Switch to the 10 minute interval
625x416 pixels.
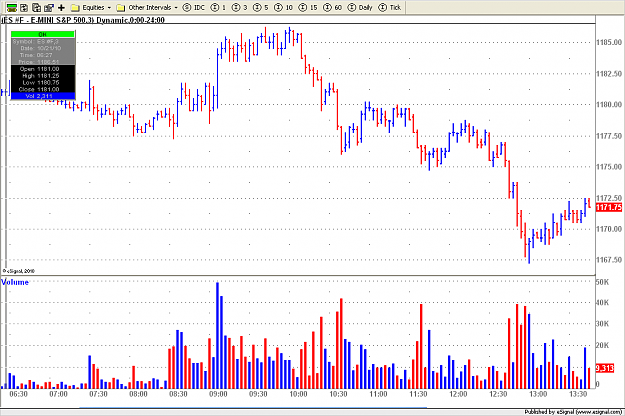[283, 8]
